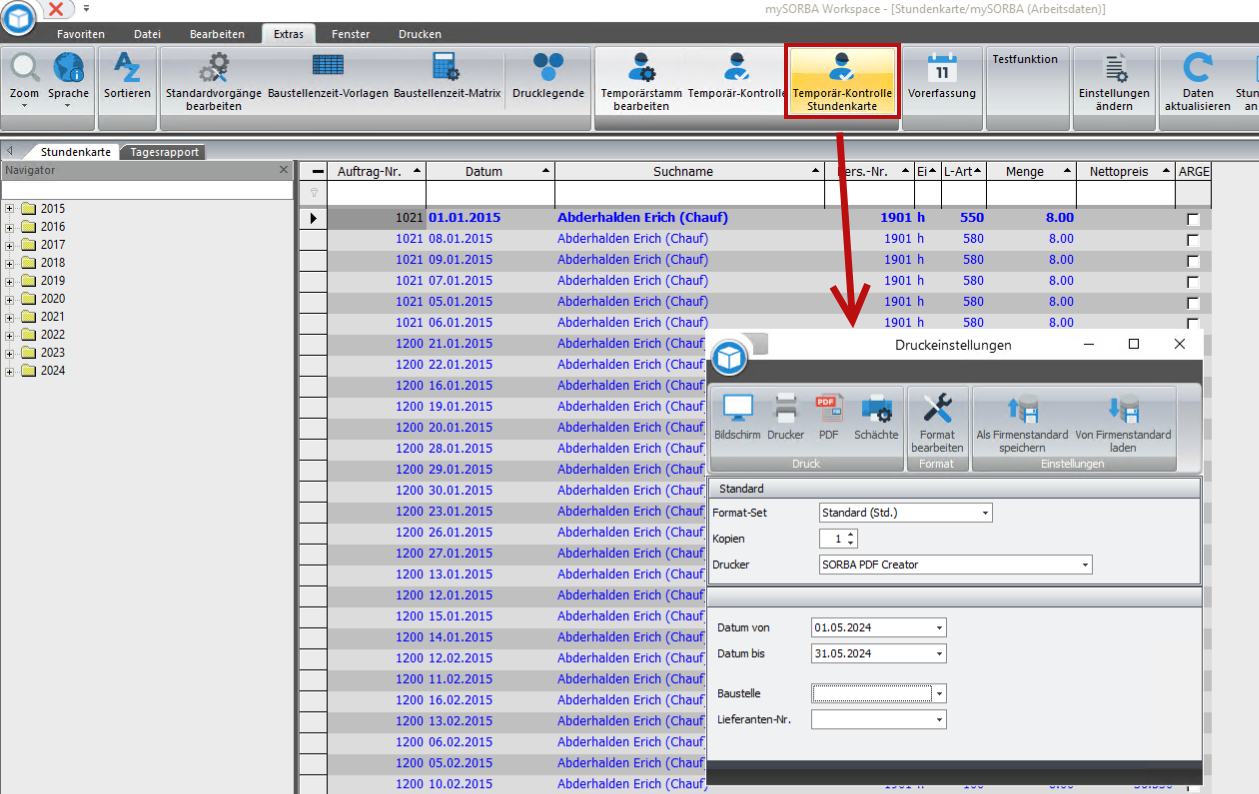Open Standardvorgänge bearbeiten tool
This screenshot has width=1259, height=794.
click(x=213, y=68)
